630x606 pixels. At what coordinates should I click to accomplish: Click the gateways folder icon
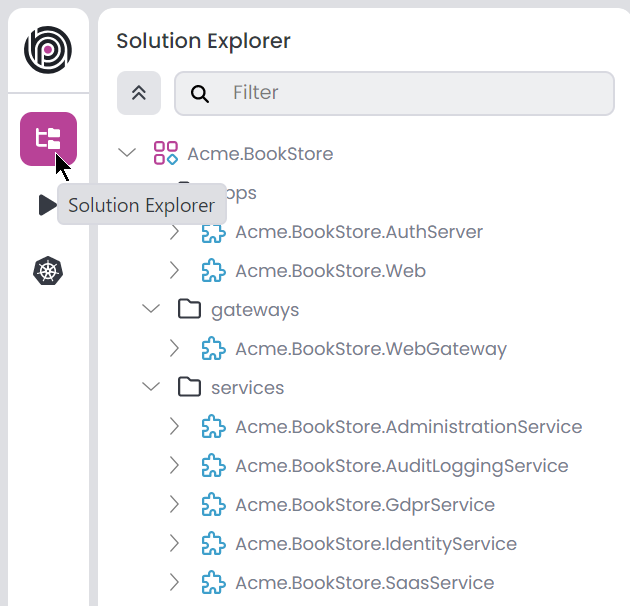point(189,310)
